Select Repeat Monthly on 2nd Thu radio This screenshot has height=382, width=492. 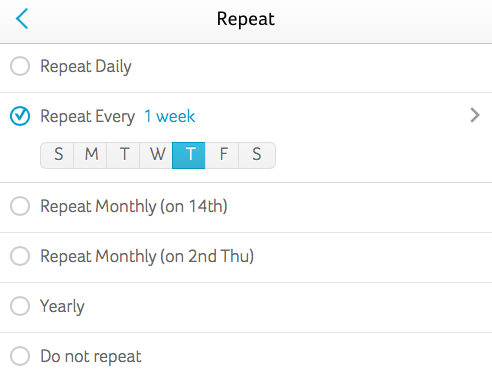click(x=20, y=256)
